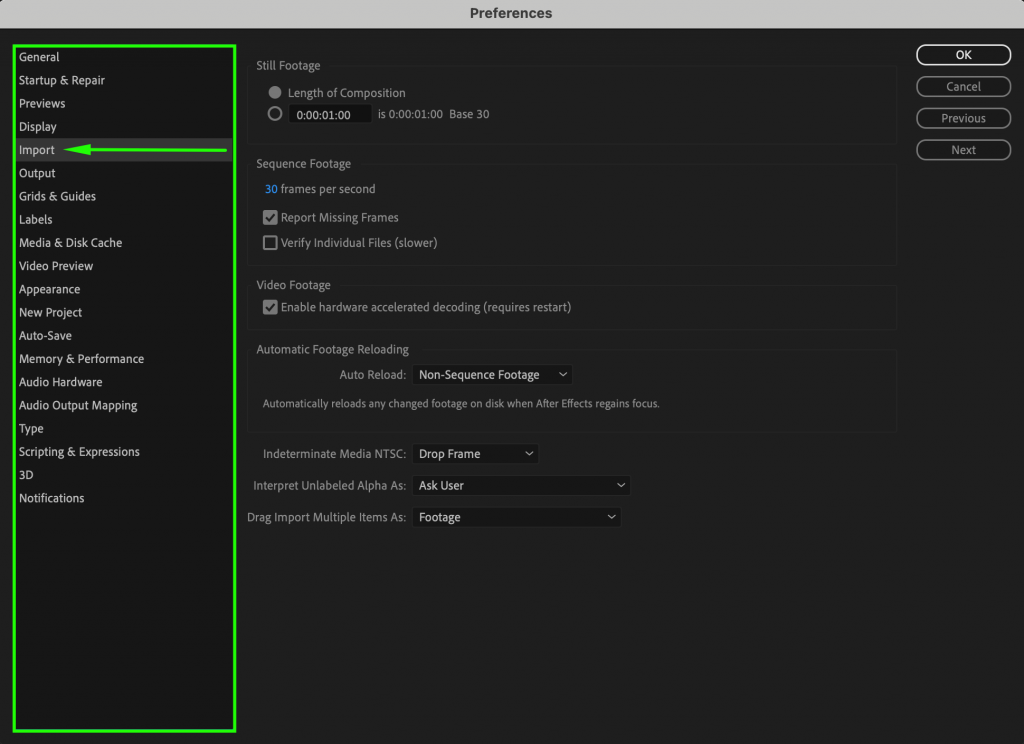Change the Indeterminate Media NTSC dropdown
The image size is (1024, 744).
pyautogui.click(x=475, y=453)
